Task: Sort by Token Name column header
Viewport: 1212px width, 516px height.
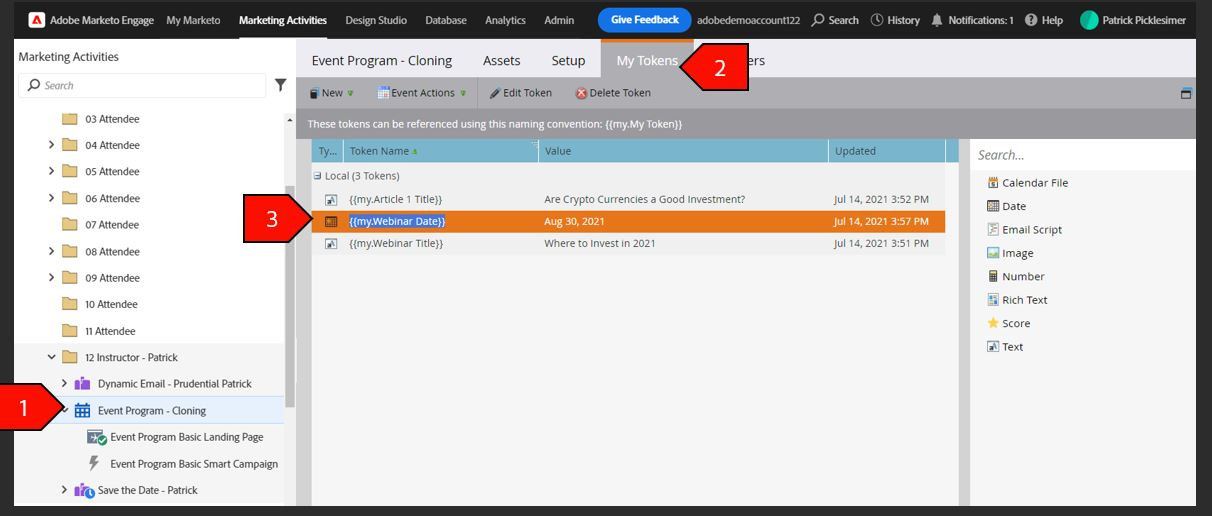Action: [441, 151]
